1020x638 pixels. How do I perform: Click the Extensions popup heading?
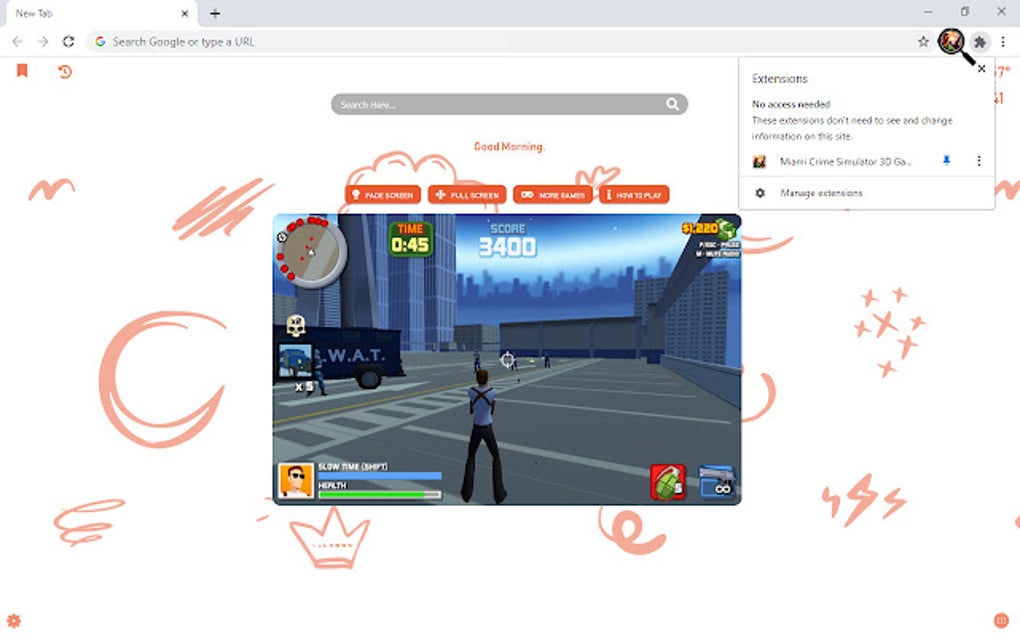pyautogui.click(x=779, y=79)
